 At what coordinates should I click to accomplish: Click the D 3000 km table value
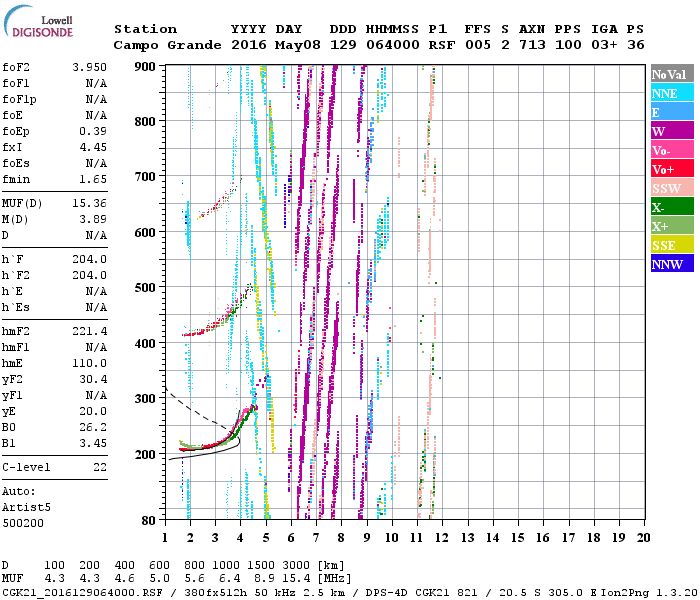(296, 566)
